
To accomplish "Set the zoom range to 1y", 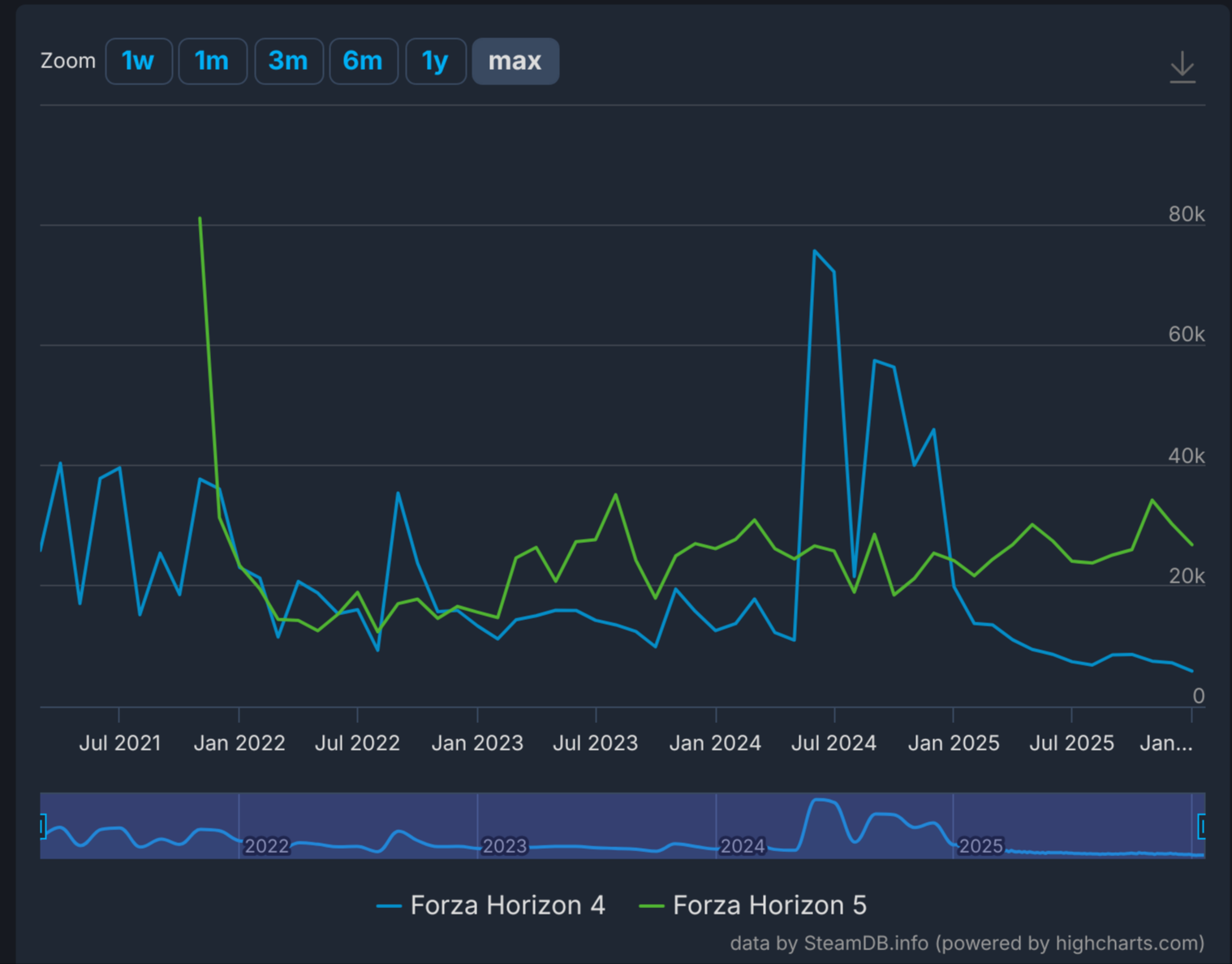I will click(436, 61).
